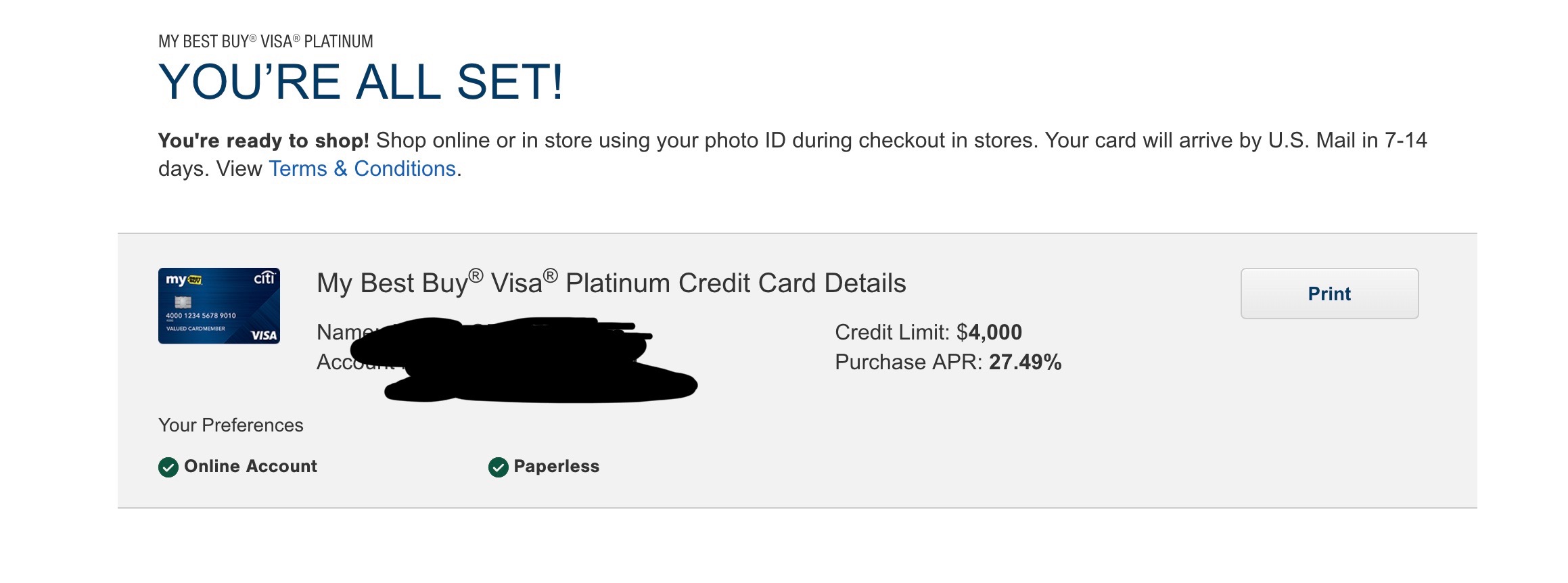Viewport: 1568px width, 583px height.
Task: Click the bold You're ready to shop! text
Action: pos(263,141)
